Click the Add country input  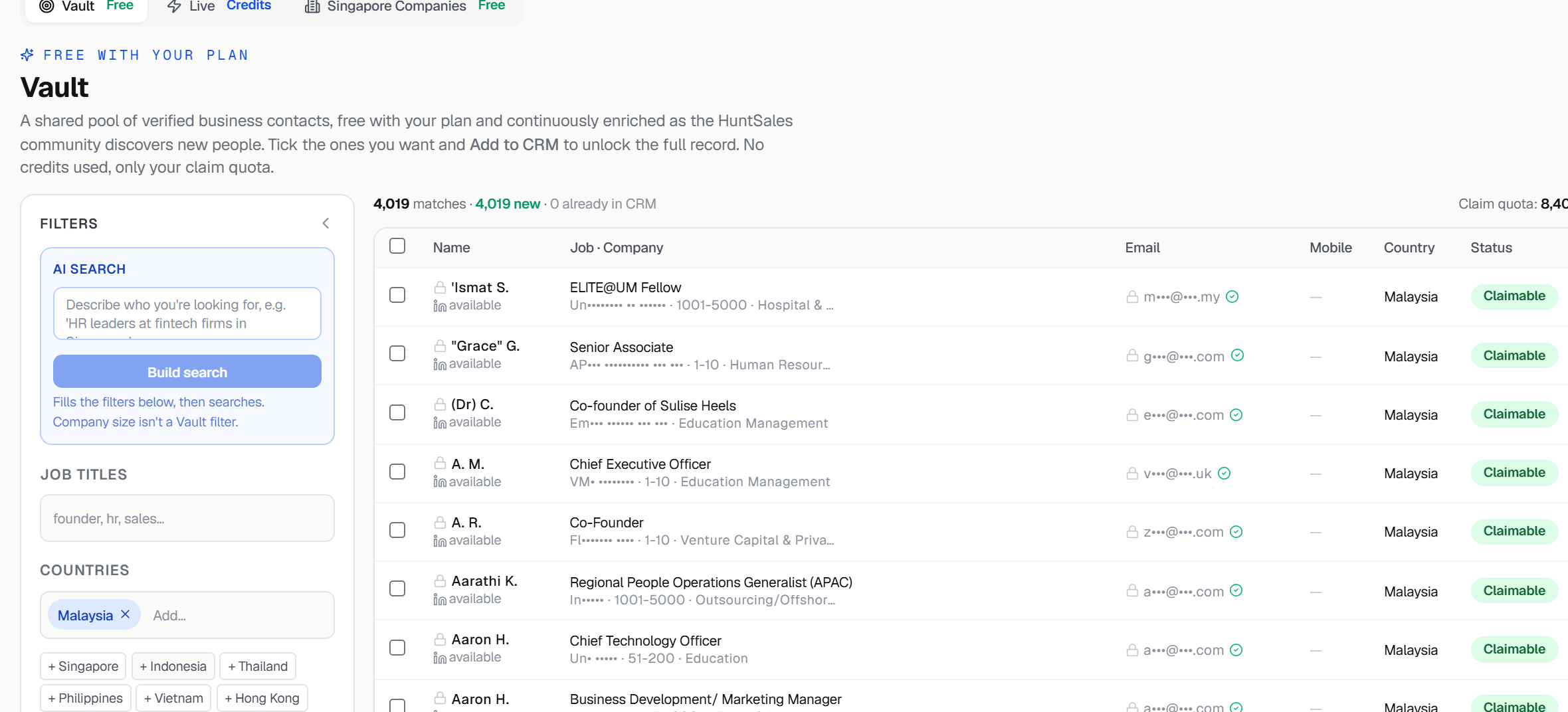click(239, 616)
